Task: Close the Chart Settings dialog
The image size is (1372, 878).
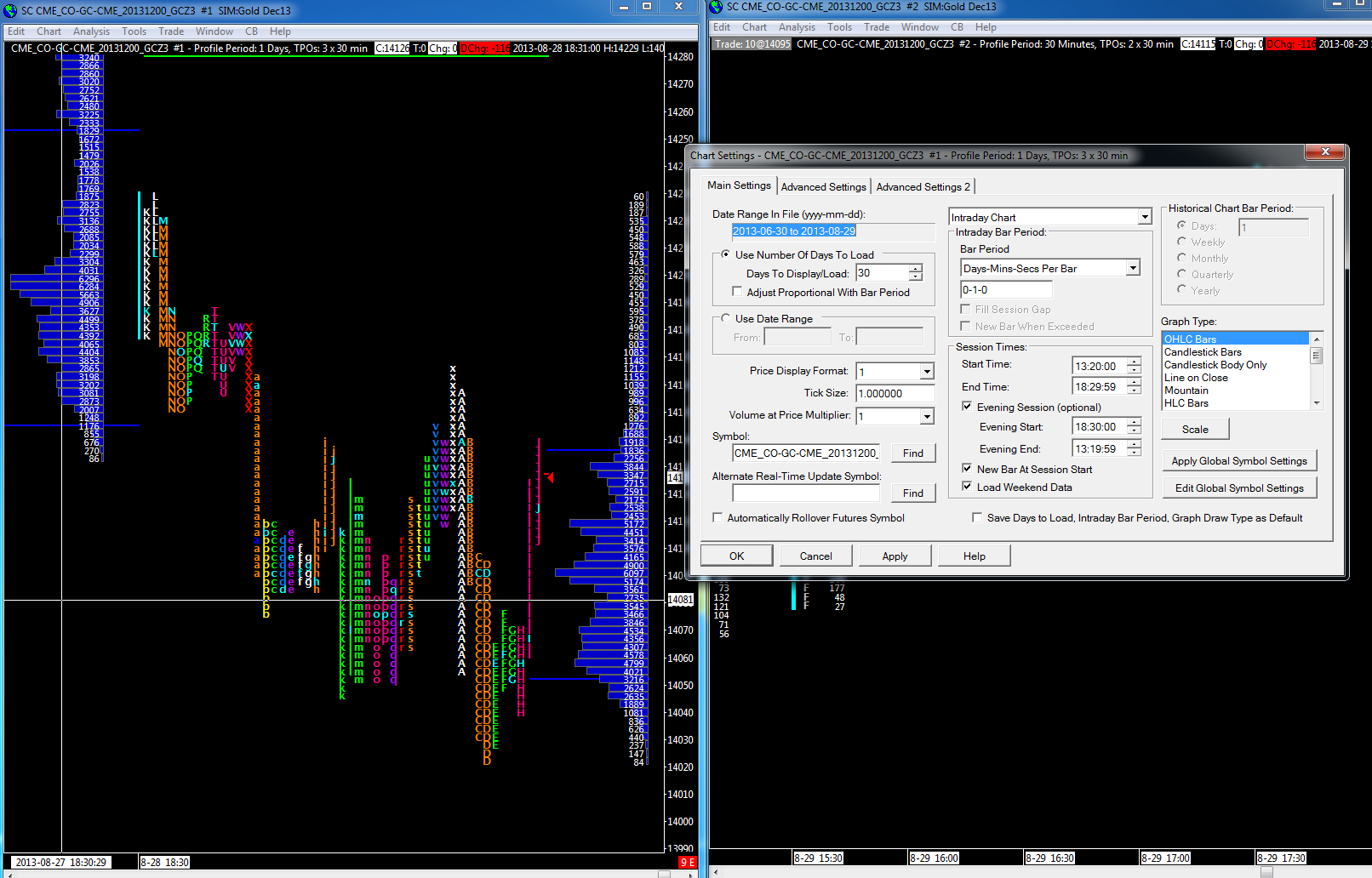Action: tap(1324, 152)
